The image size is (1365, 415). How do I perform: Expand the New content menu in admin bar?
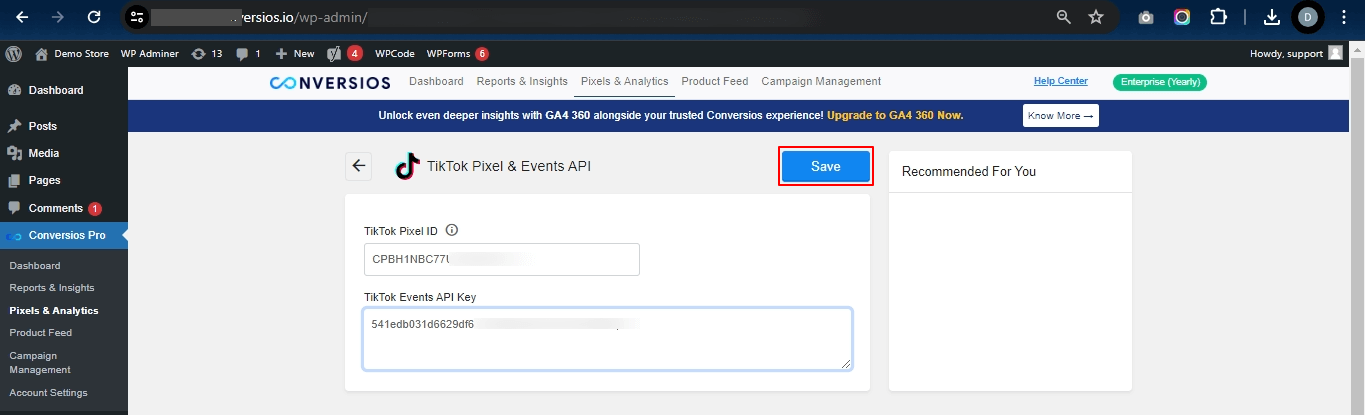click(295, 53)
